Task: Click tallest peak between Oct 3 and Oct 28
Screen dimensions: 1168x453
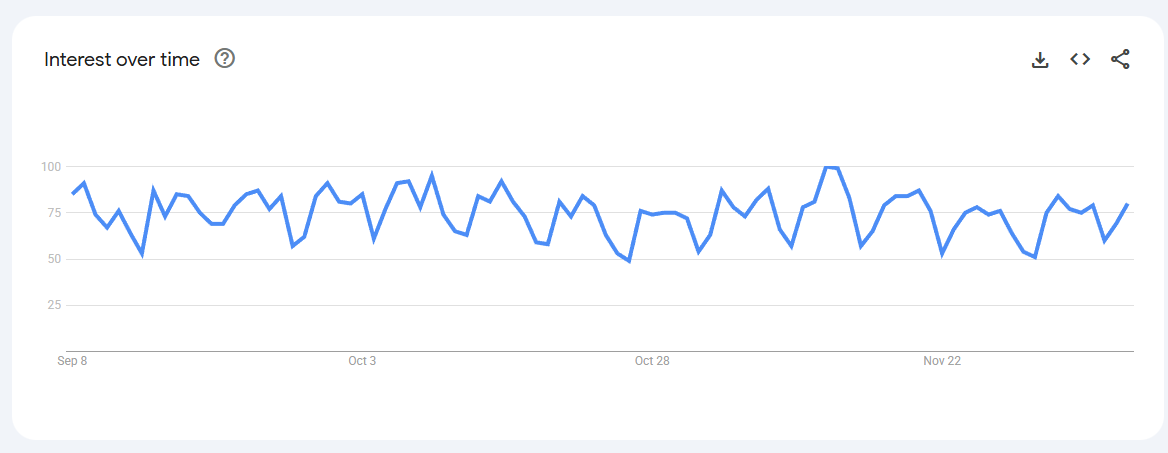Action: tap(431, 175)
